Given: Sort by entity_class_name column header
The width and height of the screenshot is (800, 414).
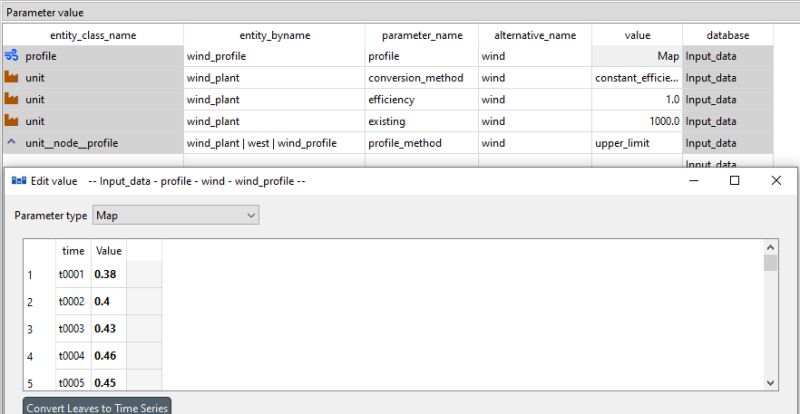Looking at the screenshot, I should (x=93, y=35).
